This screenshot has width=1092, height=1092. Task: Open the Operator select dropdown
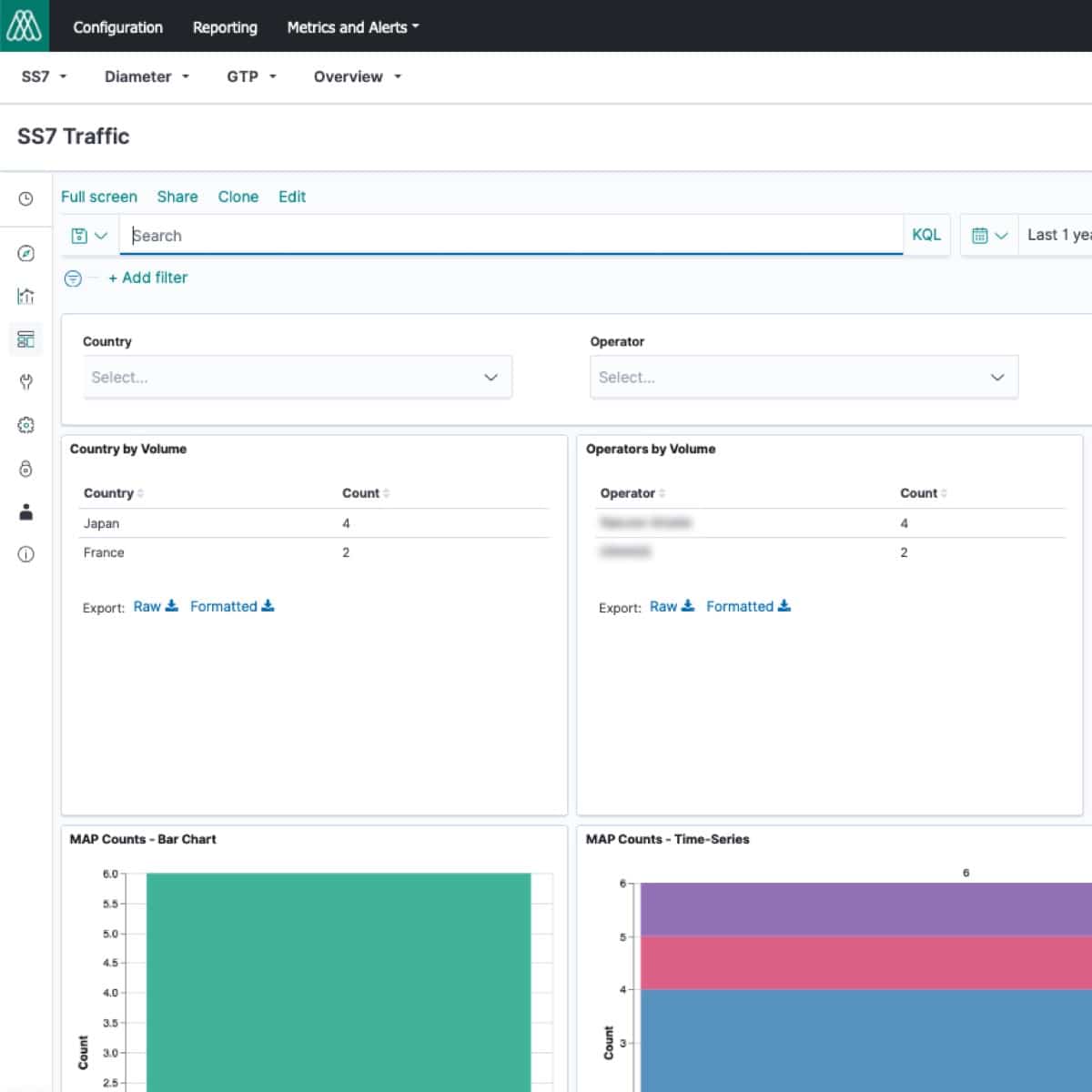[x=804, y=377]
